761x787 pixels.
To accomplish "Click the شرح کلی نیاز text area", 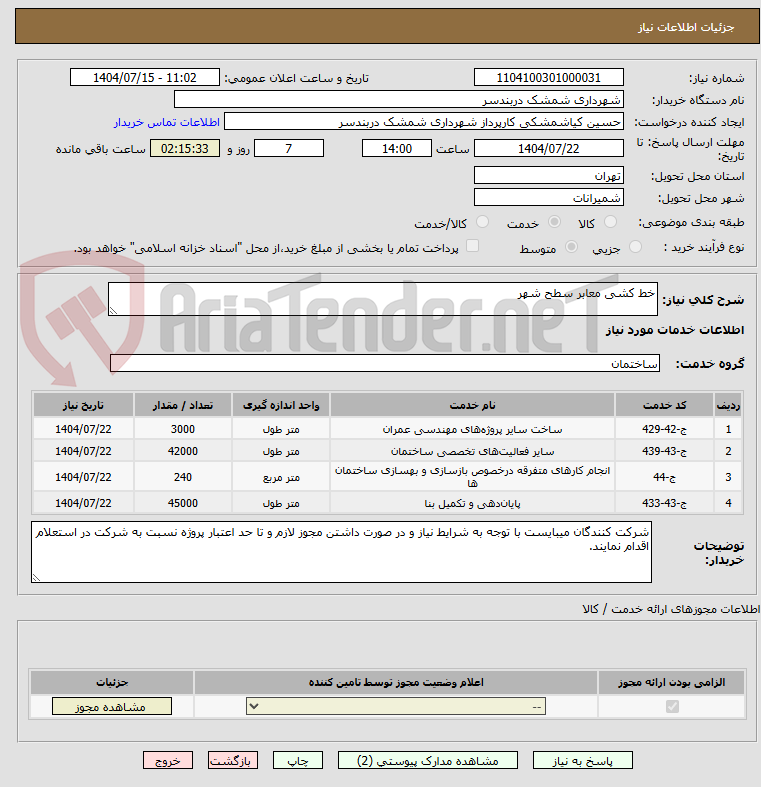I will click(x=383, y=299).
